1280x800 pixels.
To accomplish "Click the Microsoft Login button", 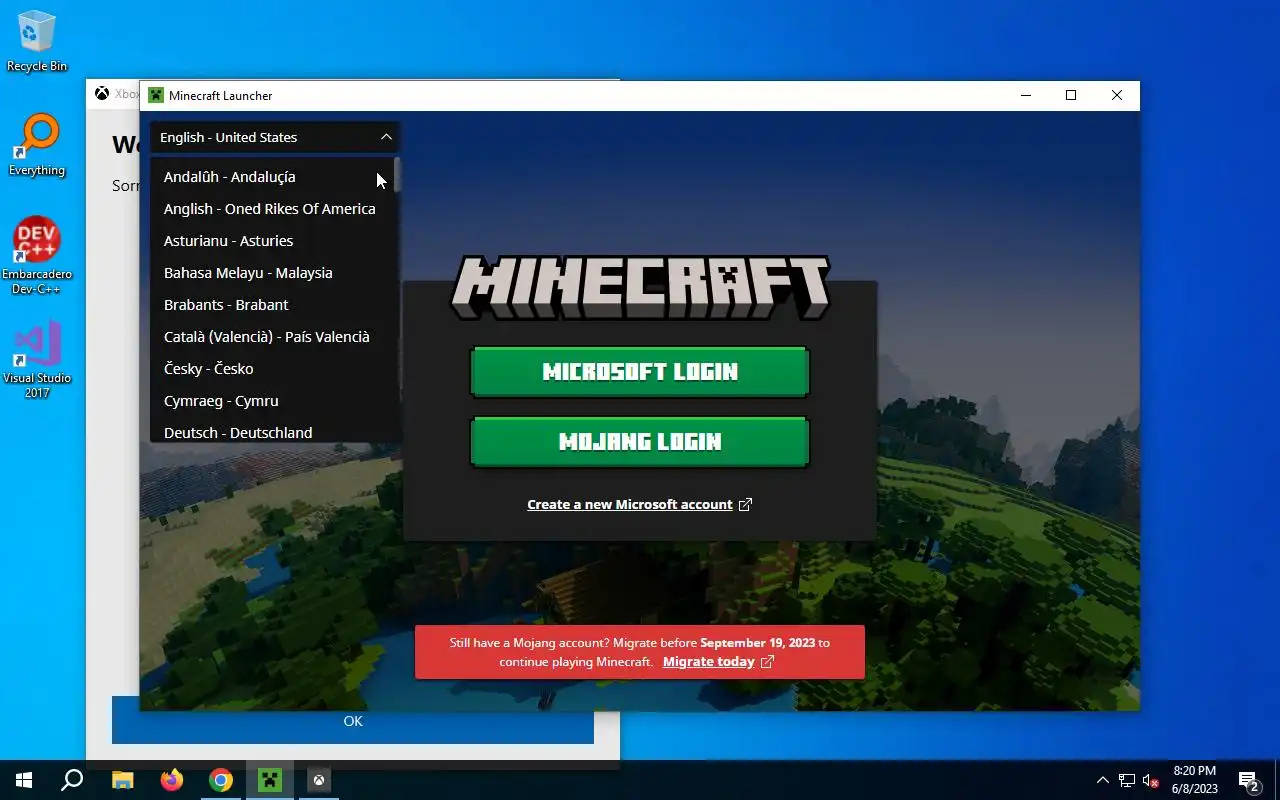I will click(x=640, y=372).
